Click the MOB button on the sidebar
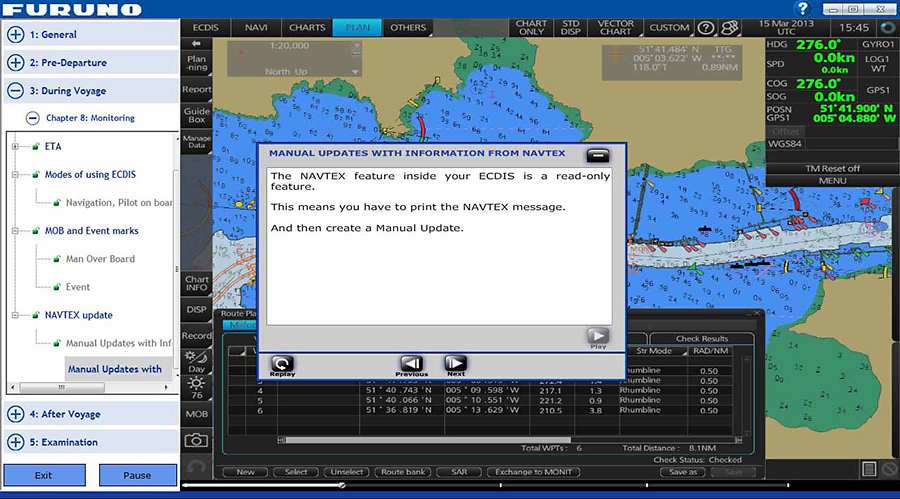Screen dimensions: 900x499 [x=197, y=413]
